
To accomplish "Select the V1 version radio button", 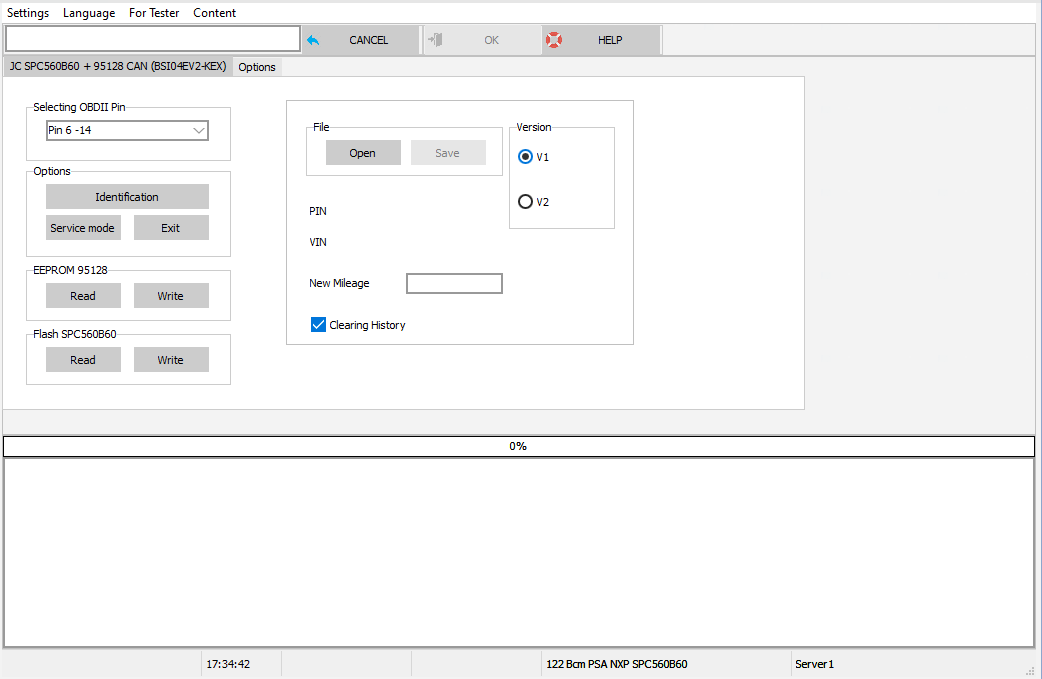I will pos(525,157).
